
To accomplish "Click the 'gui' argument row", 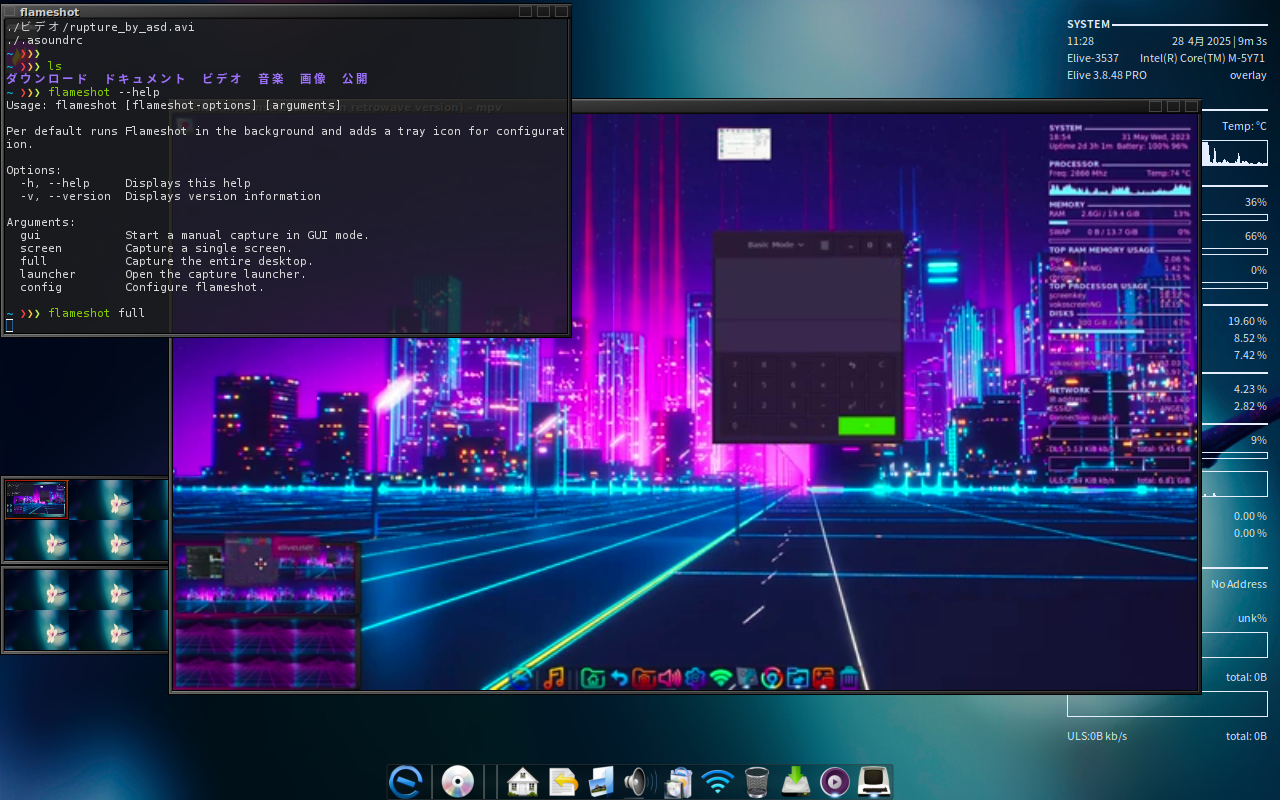I will click(x=195, y=235).
